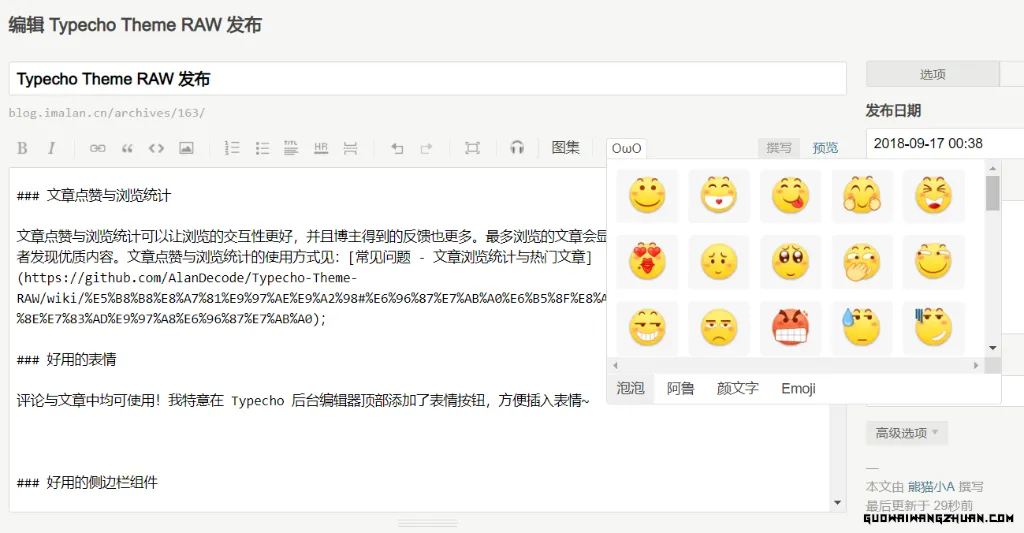
Task: Click the emoticon panel scroll-right arrow
Action: 976,365
